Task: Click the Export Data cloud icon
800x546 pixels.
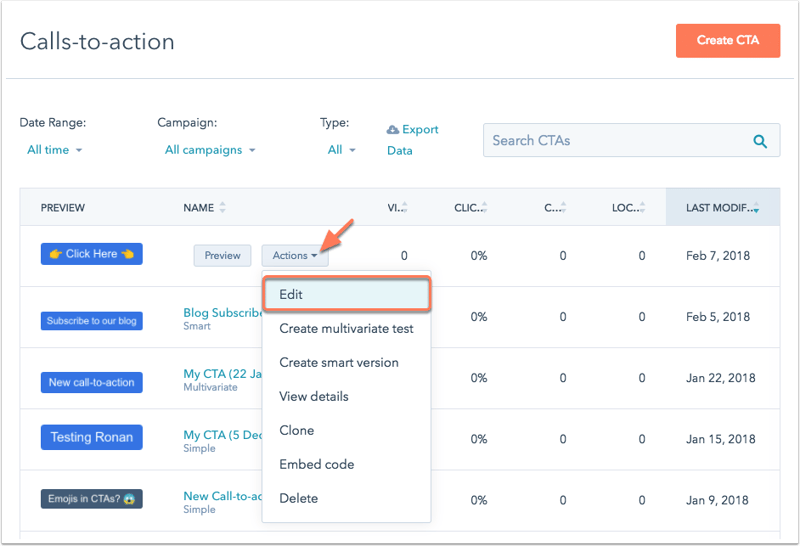Action: 392,130
